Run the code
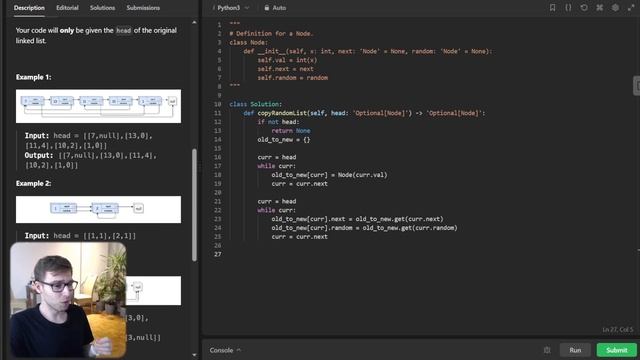 click(575, 350)
